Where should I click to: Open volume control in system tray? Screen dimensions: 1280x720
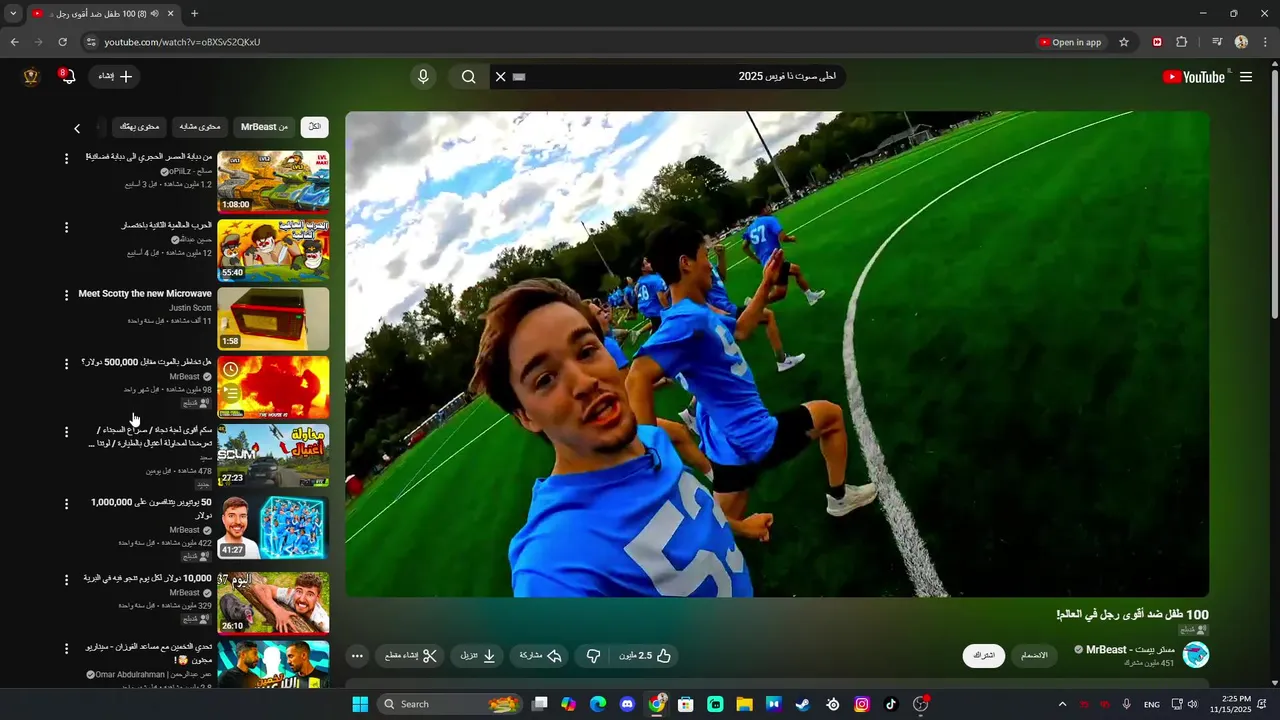[x=1192, y=704]
